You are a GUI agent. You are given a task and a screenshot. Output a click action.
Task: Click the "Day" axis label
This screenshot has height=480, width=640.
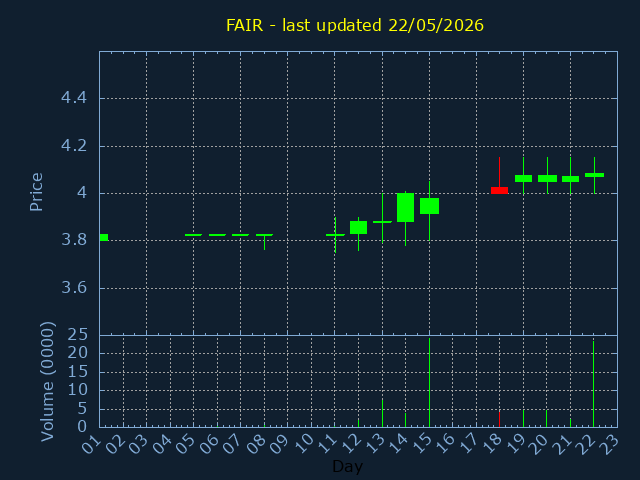point(347,466)
